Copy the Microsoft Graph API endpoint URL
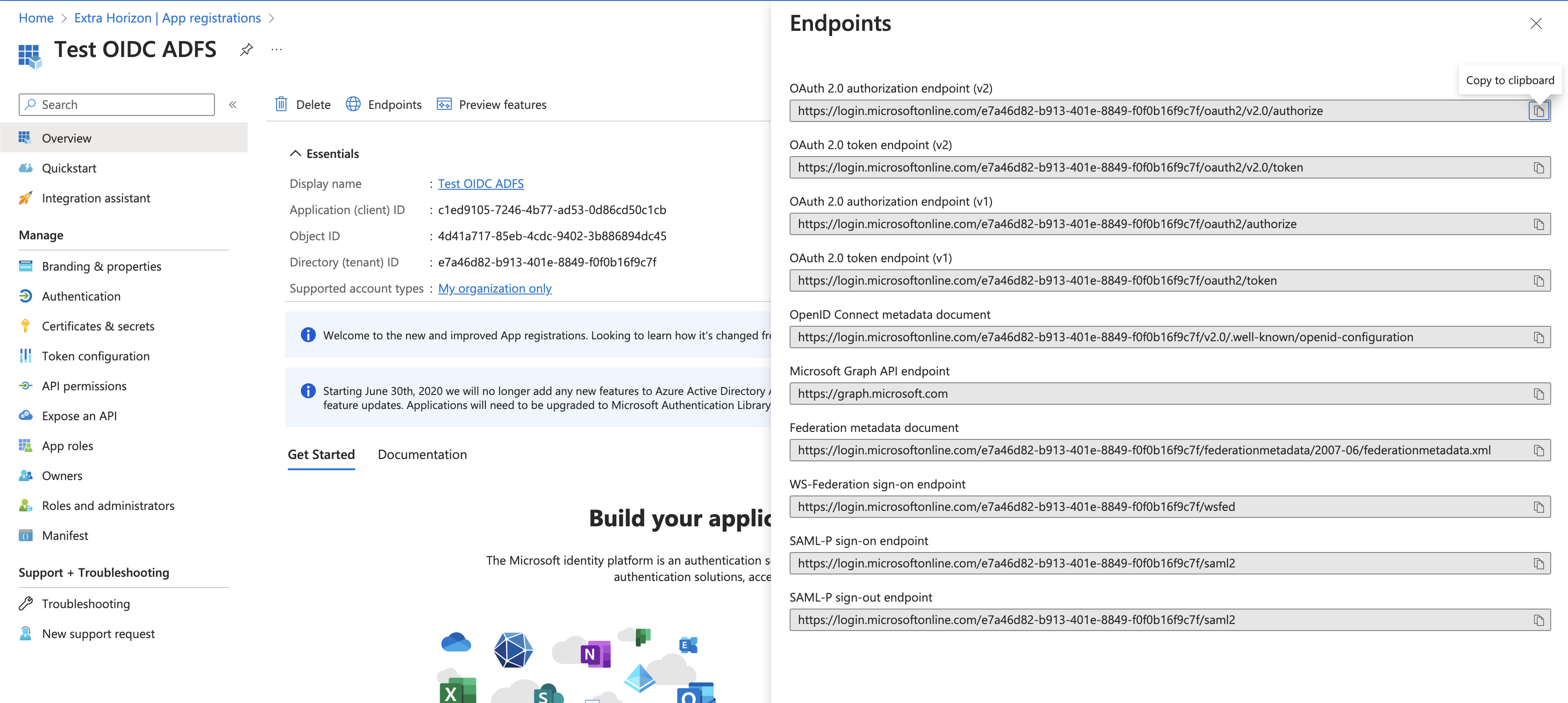The width and height of the screenshot is (1568, 703). (x=1538, y=394)
